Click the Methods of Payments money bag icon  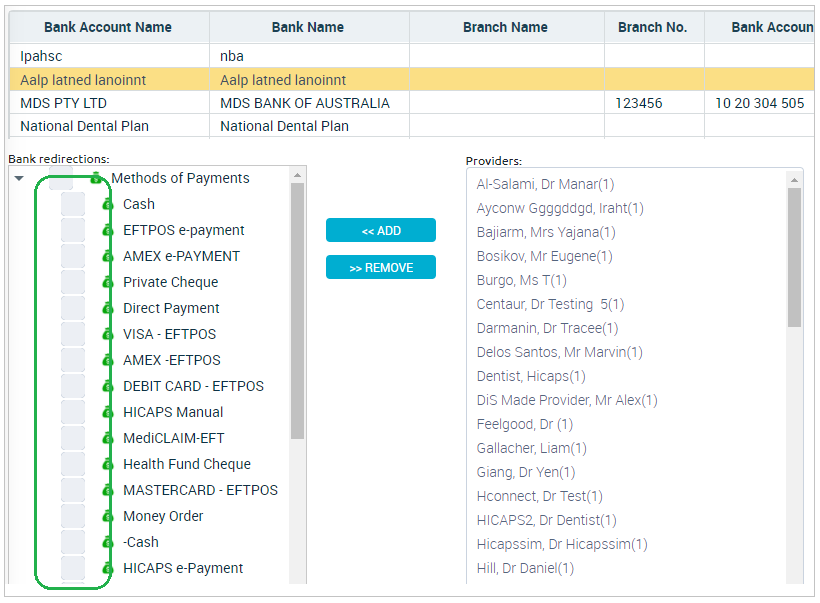96,178
